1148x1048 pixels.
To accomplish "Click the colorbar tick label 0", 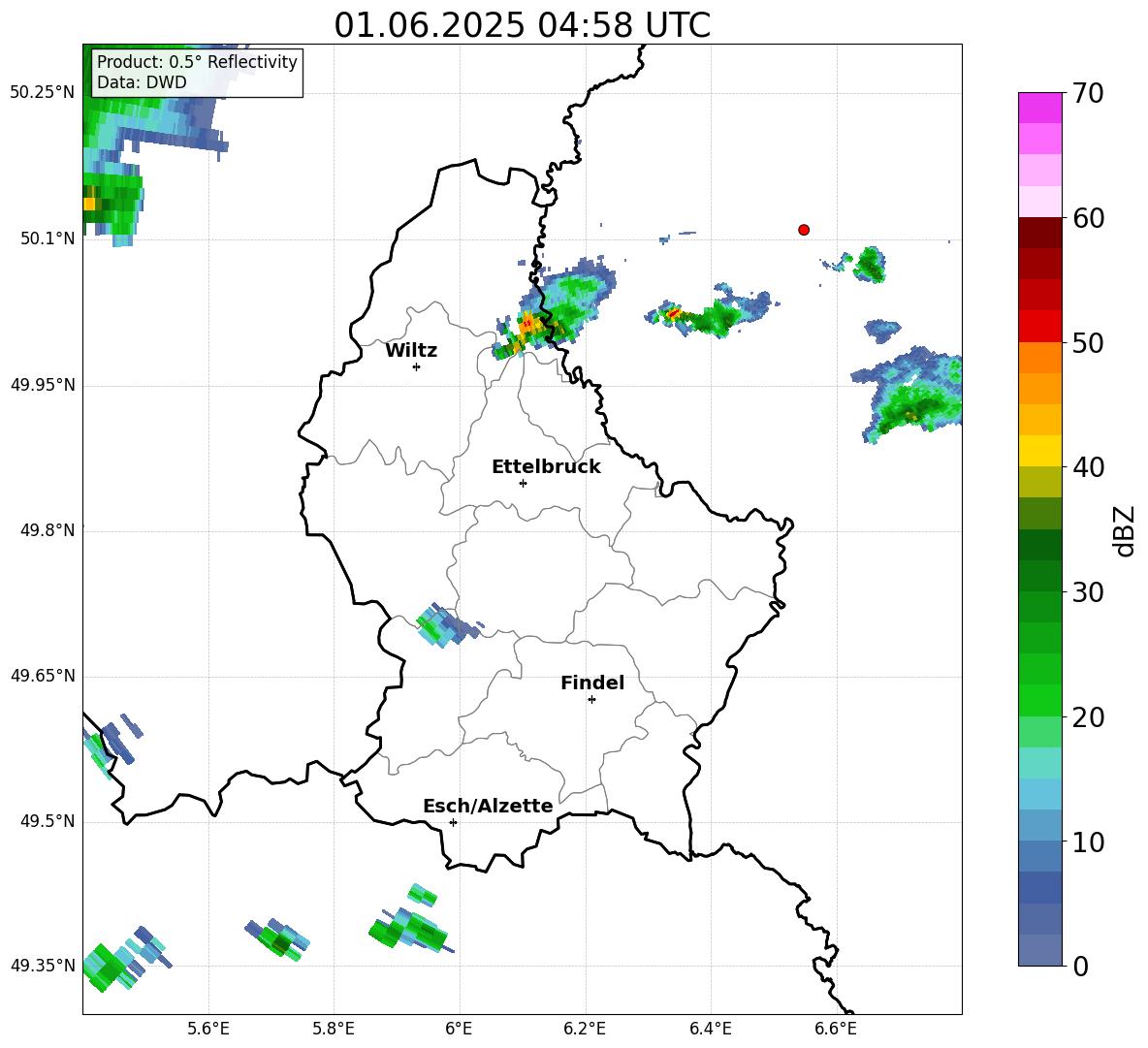I will (x=1080, y=966).
